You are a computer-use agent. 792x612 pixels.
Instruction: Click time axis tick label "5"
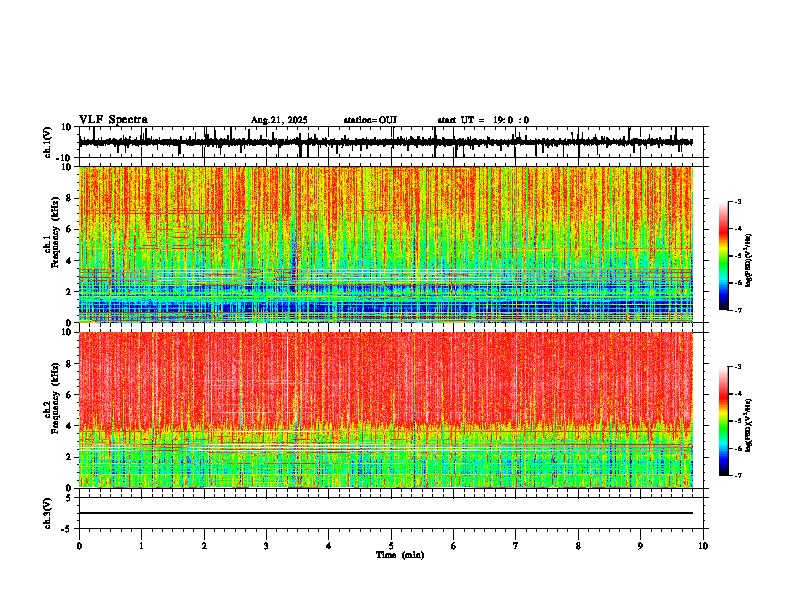click(x=391, y=545)
